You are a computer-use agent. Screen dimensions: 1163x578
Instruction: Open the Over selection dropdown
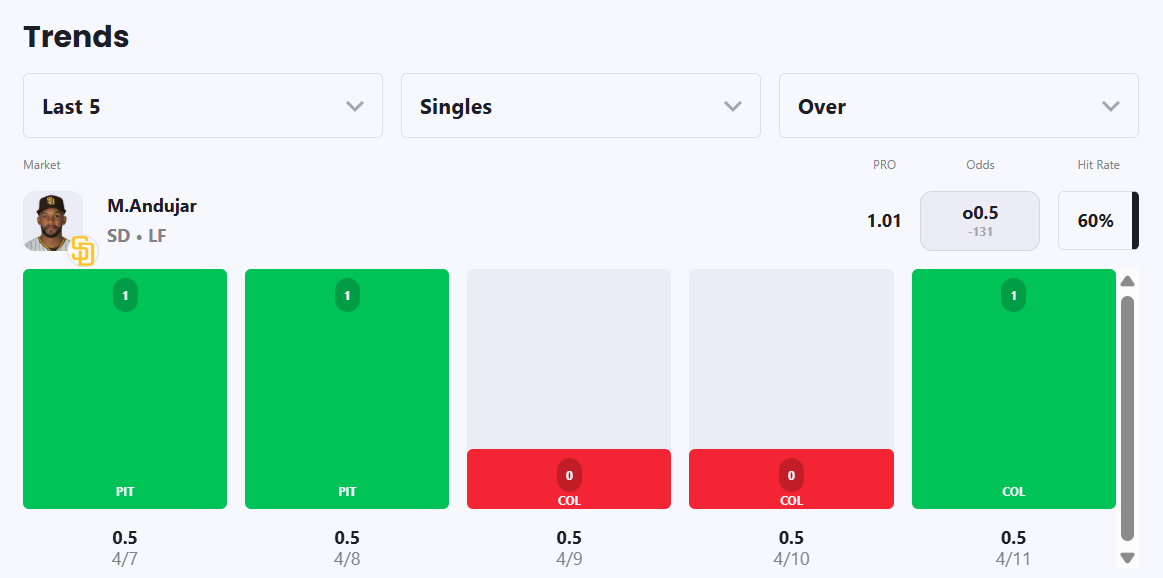click(x=958, y=106)
